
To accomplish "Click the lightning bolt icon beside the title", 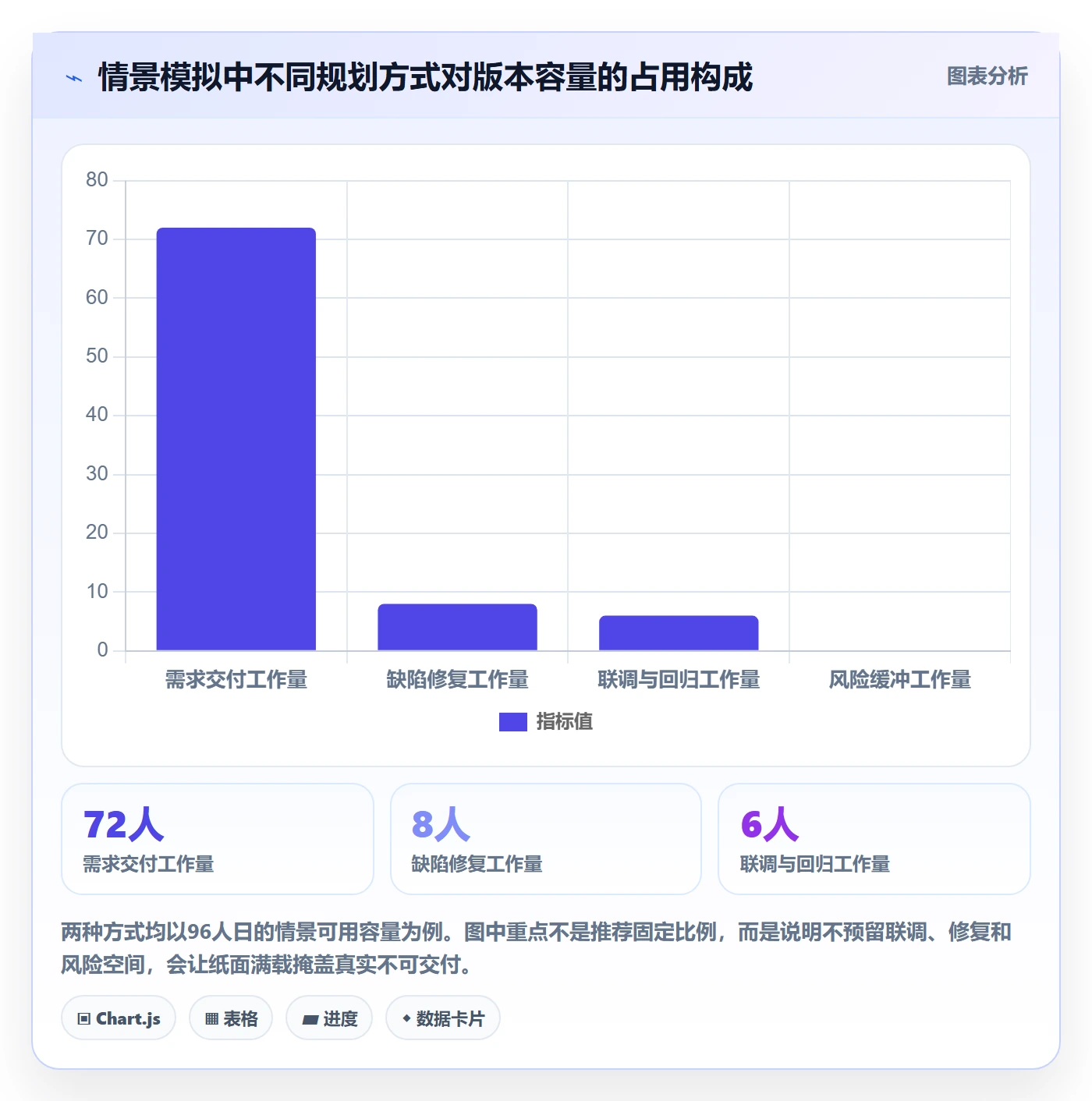I will click(x=74, y=78).
